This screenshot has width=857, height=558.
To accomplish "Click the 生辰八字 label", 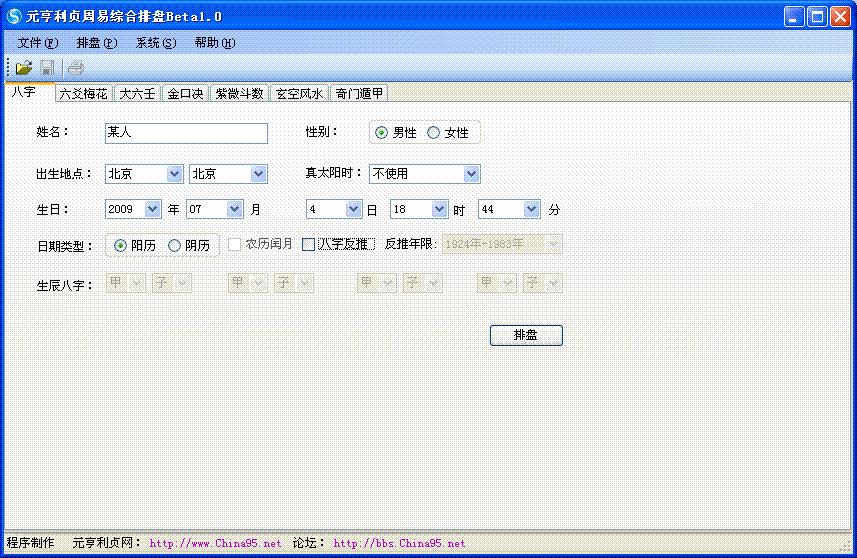I will click(x=64, y=285).
